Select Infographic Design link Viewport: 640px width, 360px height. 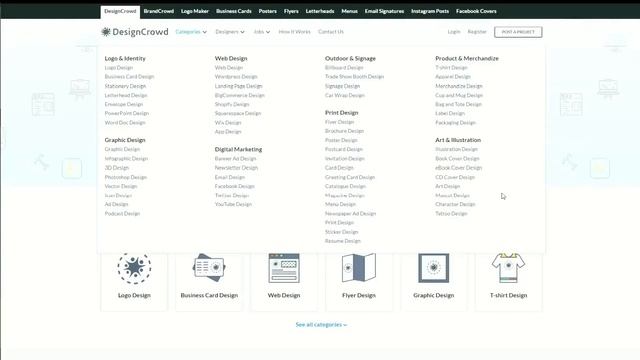[126, 159]
